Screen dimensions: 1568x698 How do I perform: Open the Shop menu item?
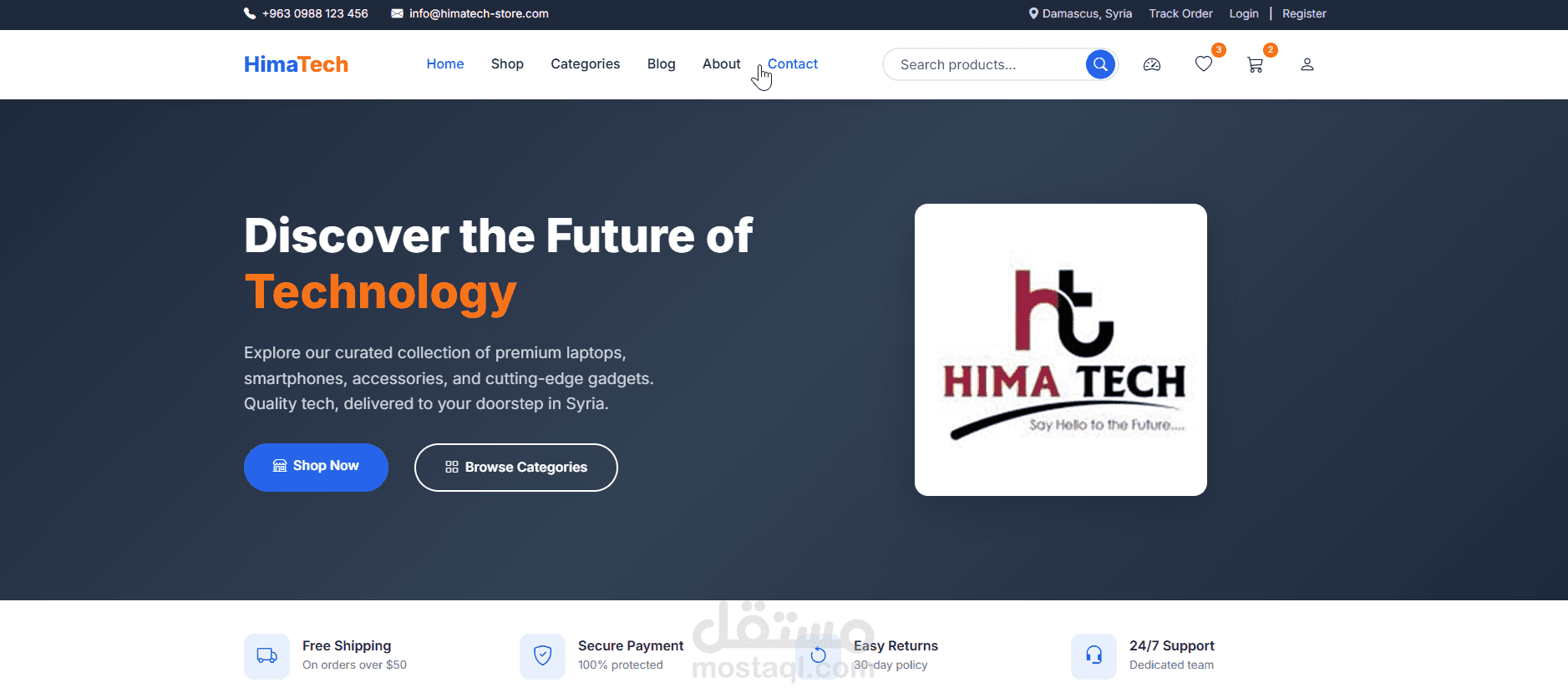507,64
